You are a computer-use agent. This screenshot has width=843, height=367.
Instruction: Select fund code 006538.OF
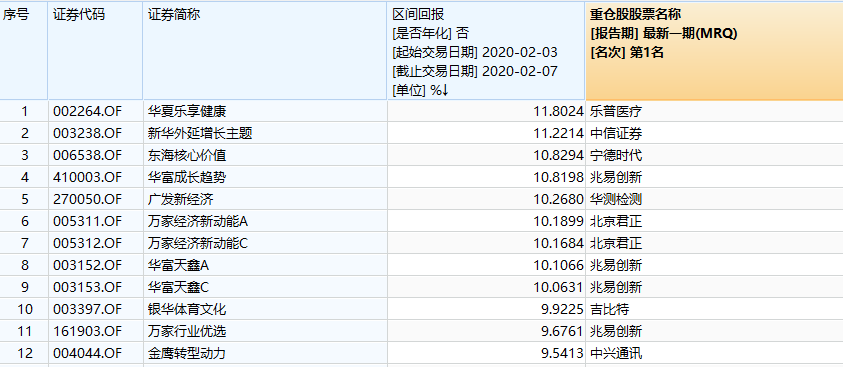88,156
